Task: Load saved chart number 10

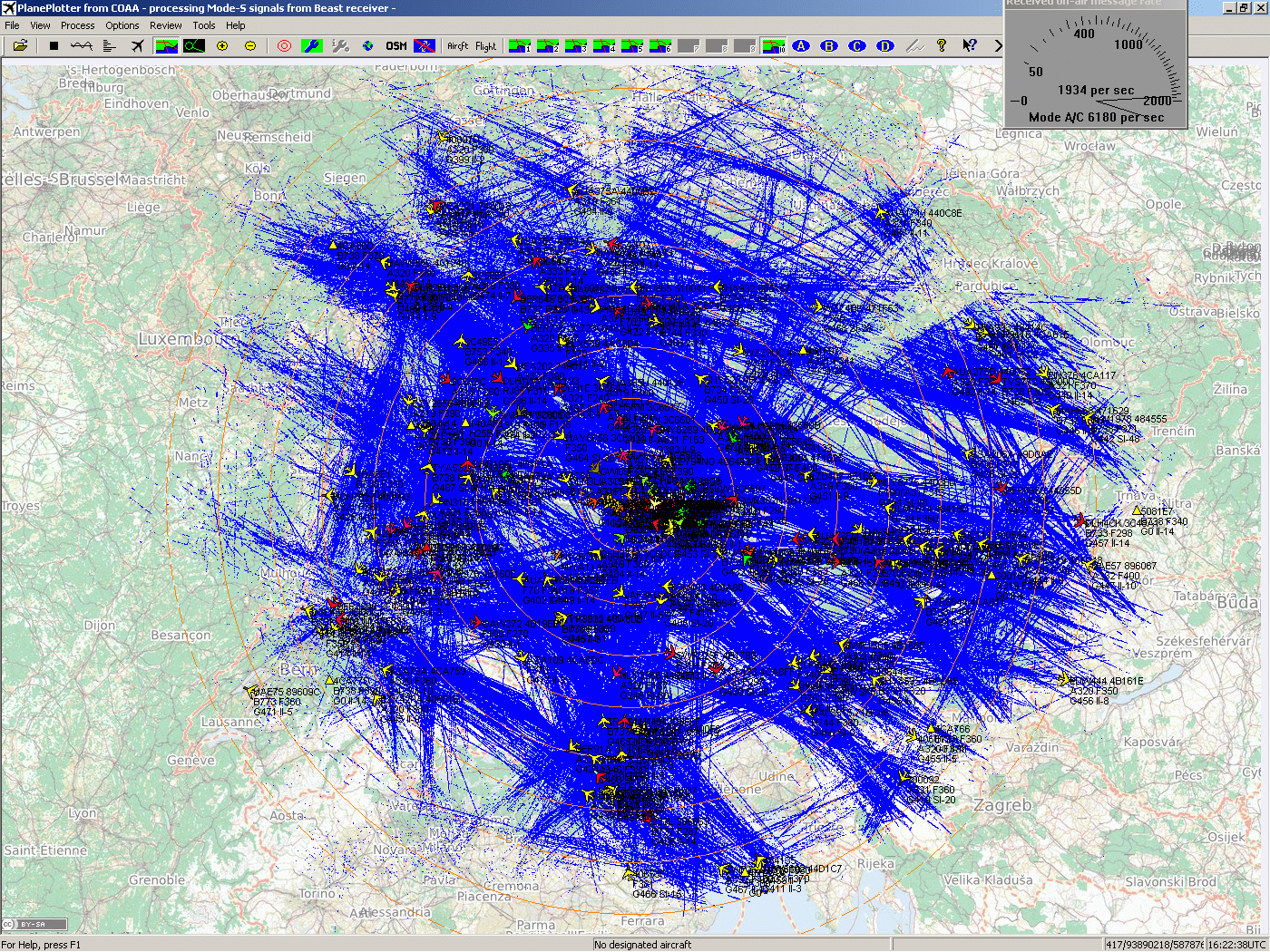Action: (773, 45)
